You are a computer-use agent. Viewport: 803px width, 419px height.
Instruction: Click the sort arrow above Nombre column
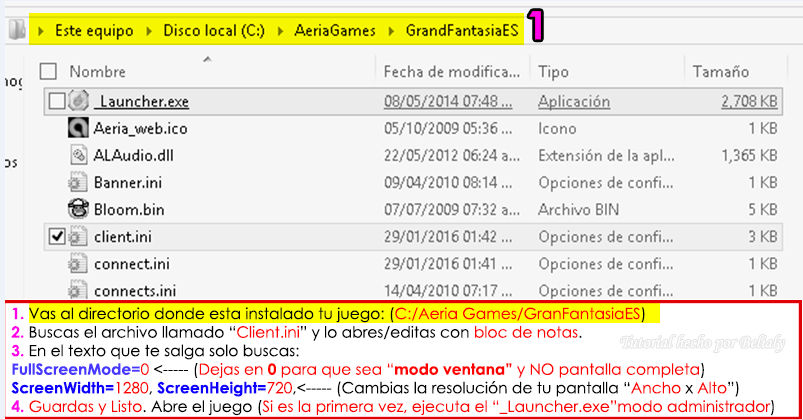pyautogui.click(x=207, y=59)
